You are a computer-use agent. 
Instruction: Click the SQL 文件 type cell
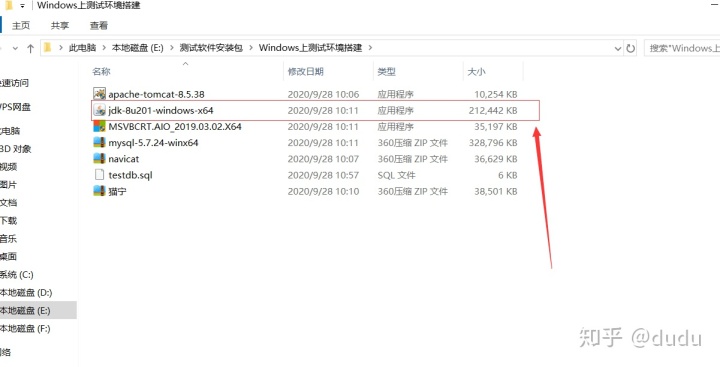(396, 175)
